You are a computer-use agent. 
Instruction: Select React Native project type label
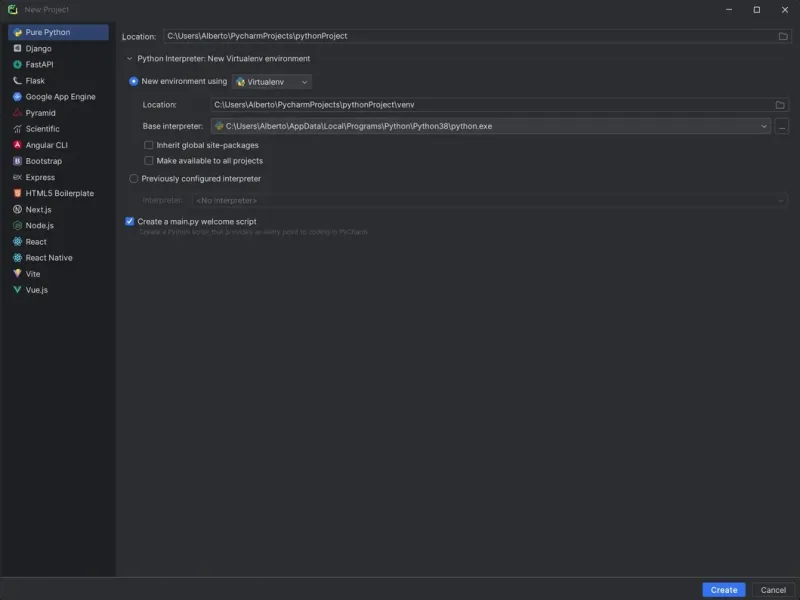coord(49,258)
